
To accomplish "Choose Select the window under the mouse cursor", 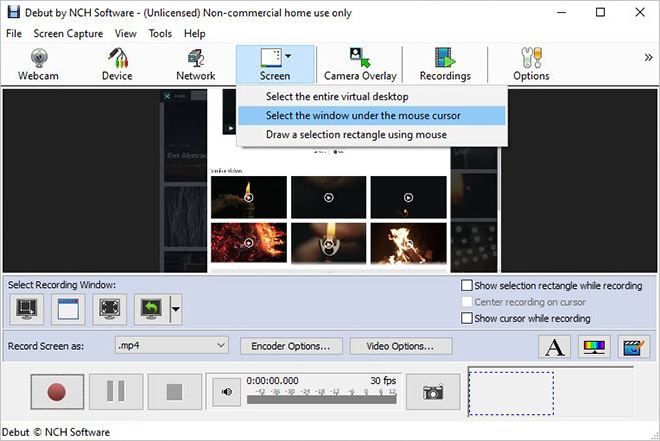I will 372,116.
